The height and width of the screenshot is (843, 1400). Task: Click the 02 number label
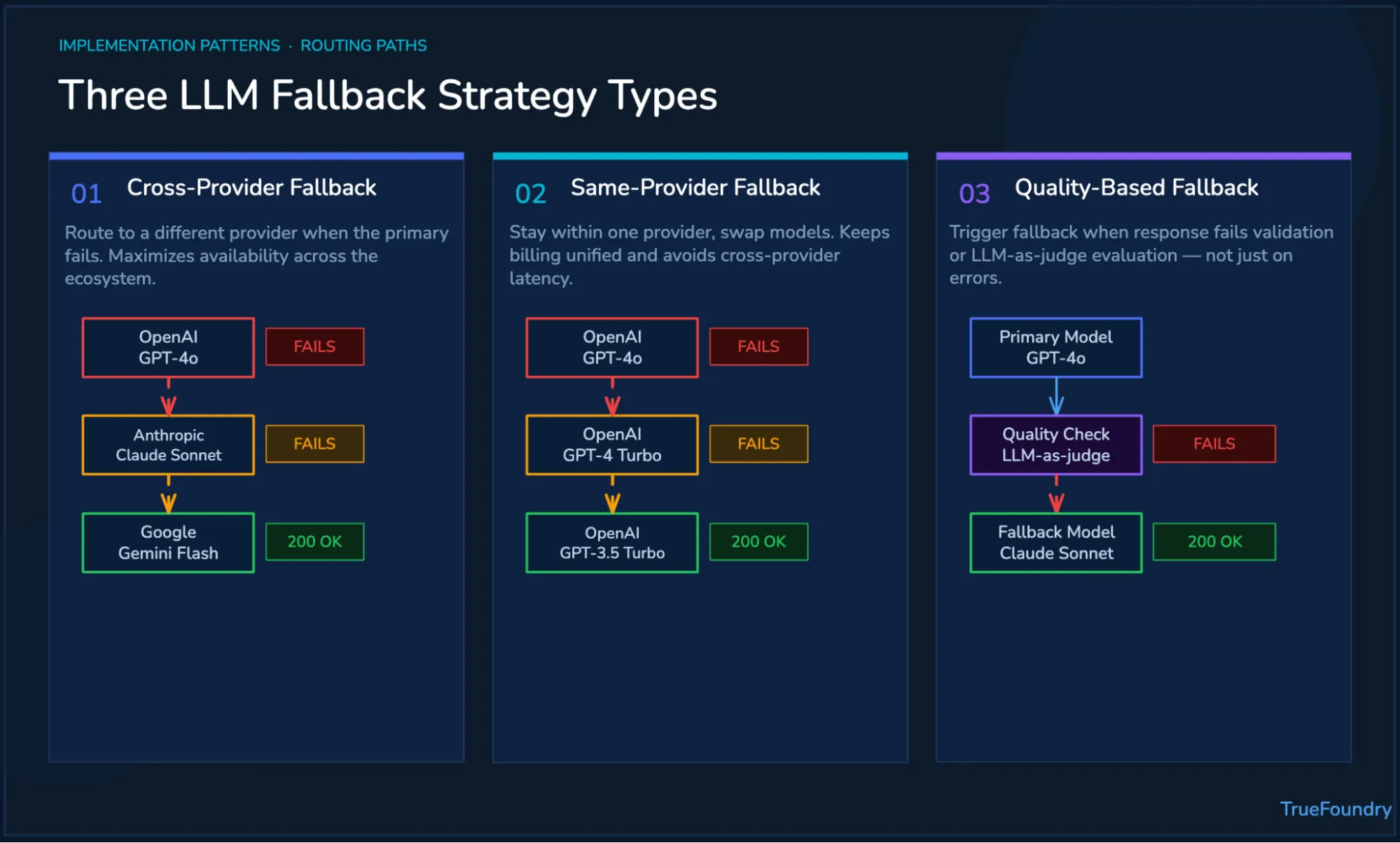tap(530, 194)
